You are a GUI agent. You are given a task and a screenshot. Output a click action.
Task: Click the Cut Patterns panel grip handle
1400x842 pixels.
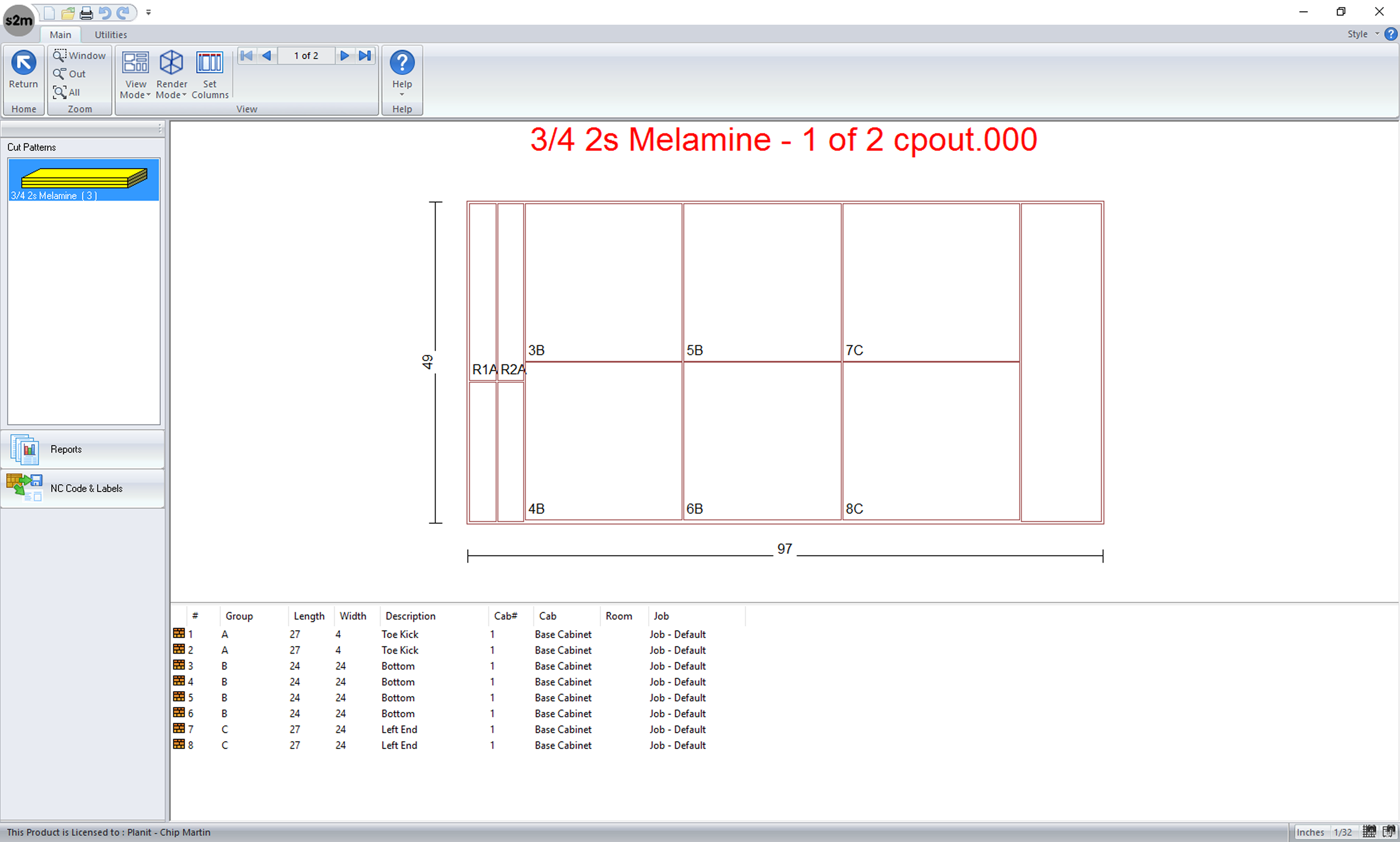tap(160, 129)
